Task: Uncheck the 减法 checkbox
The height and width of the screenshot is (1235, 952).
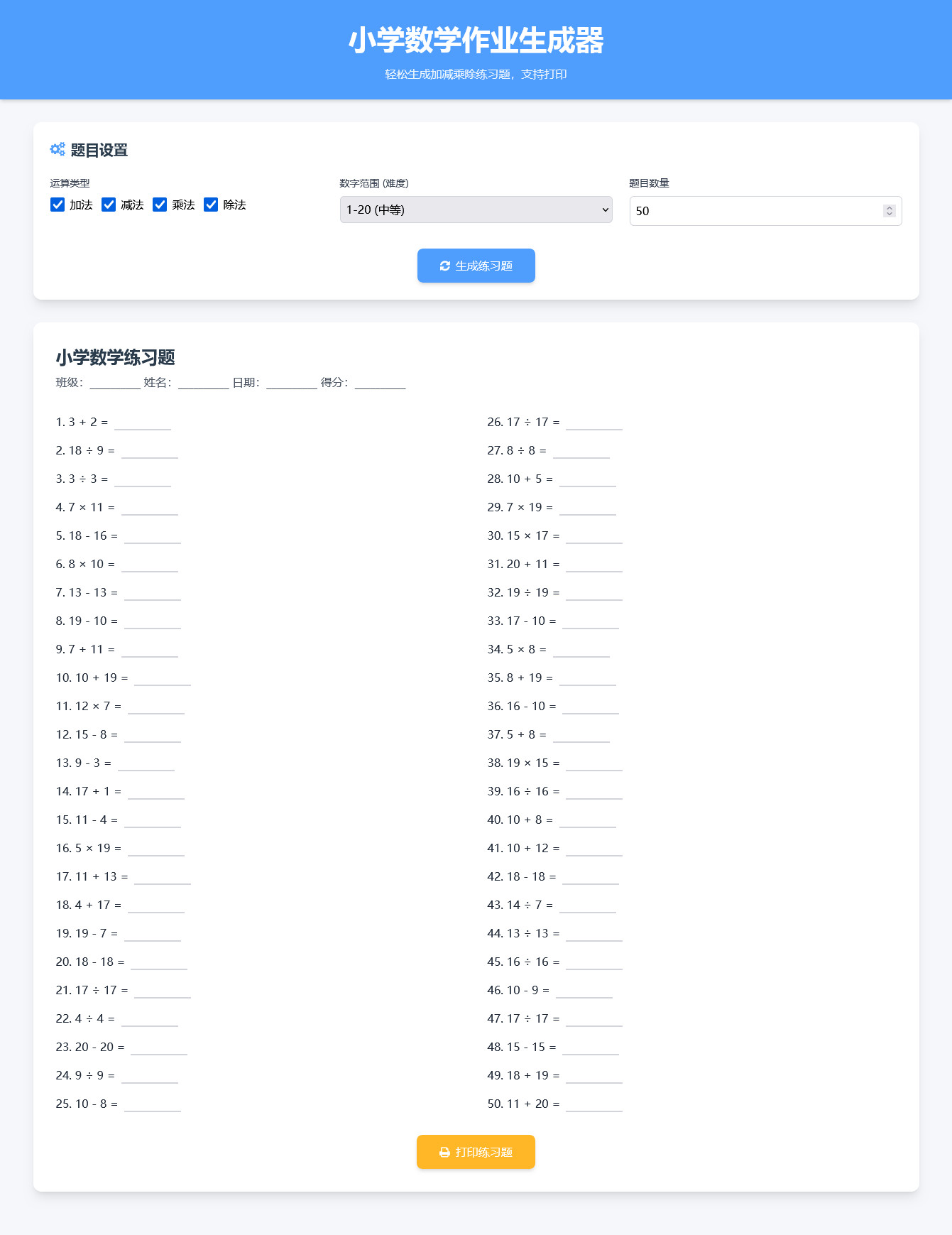Action: (x=109, y=205)
